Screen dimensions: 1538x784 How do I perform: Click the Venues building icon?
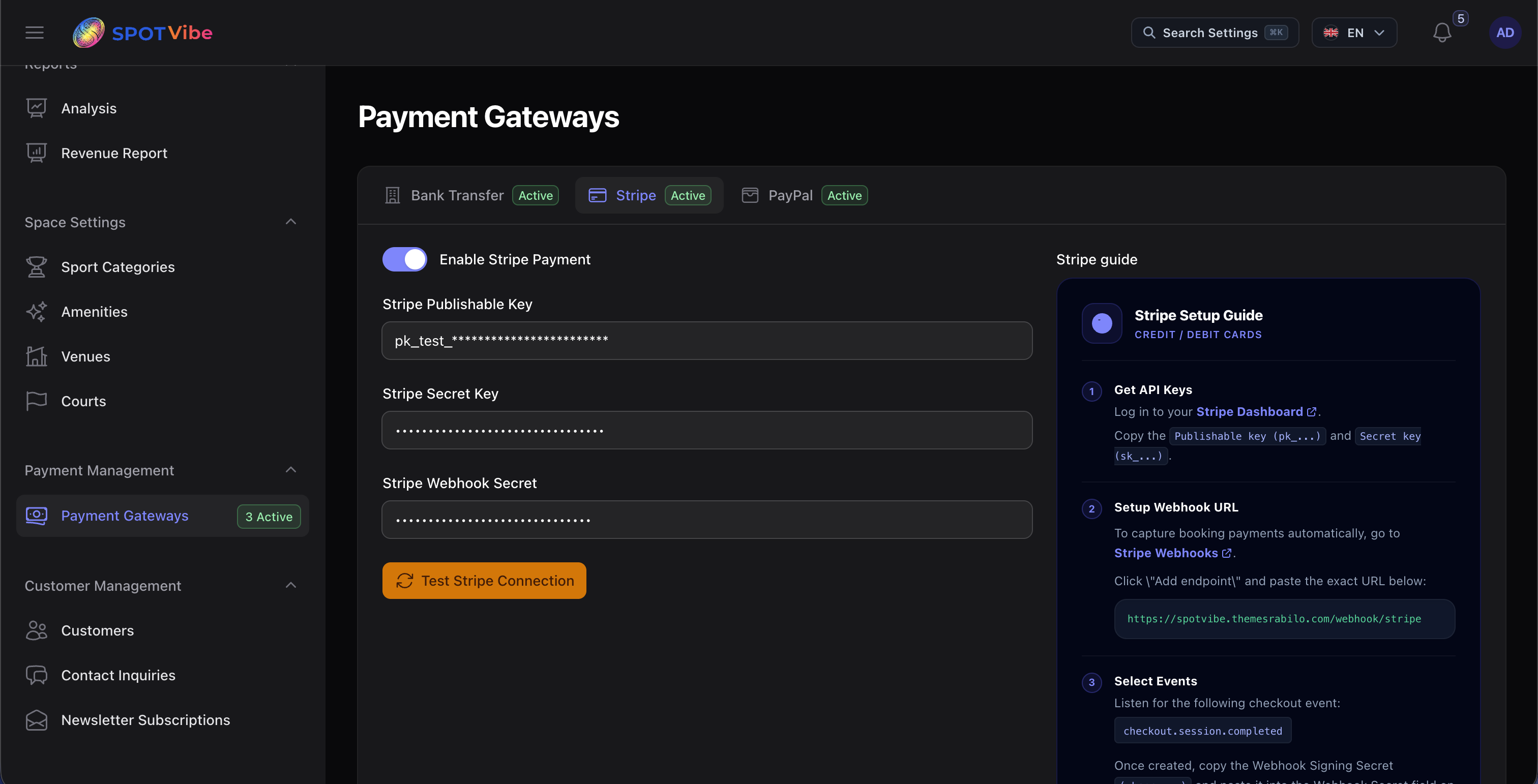pyautogui.click(x=37, y=356)
